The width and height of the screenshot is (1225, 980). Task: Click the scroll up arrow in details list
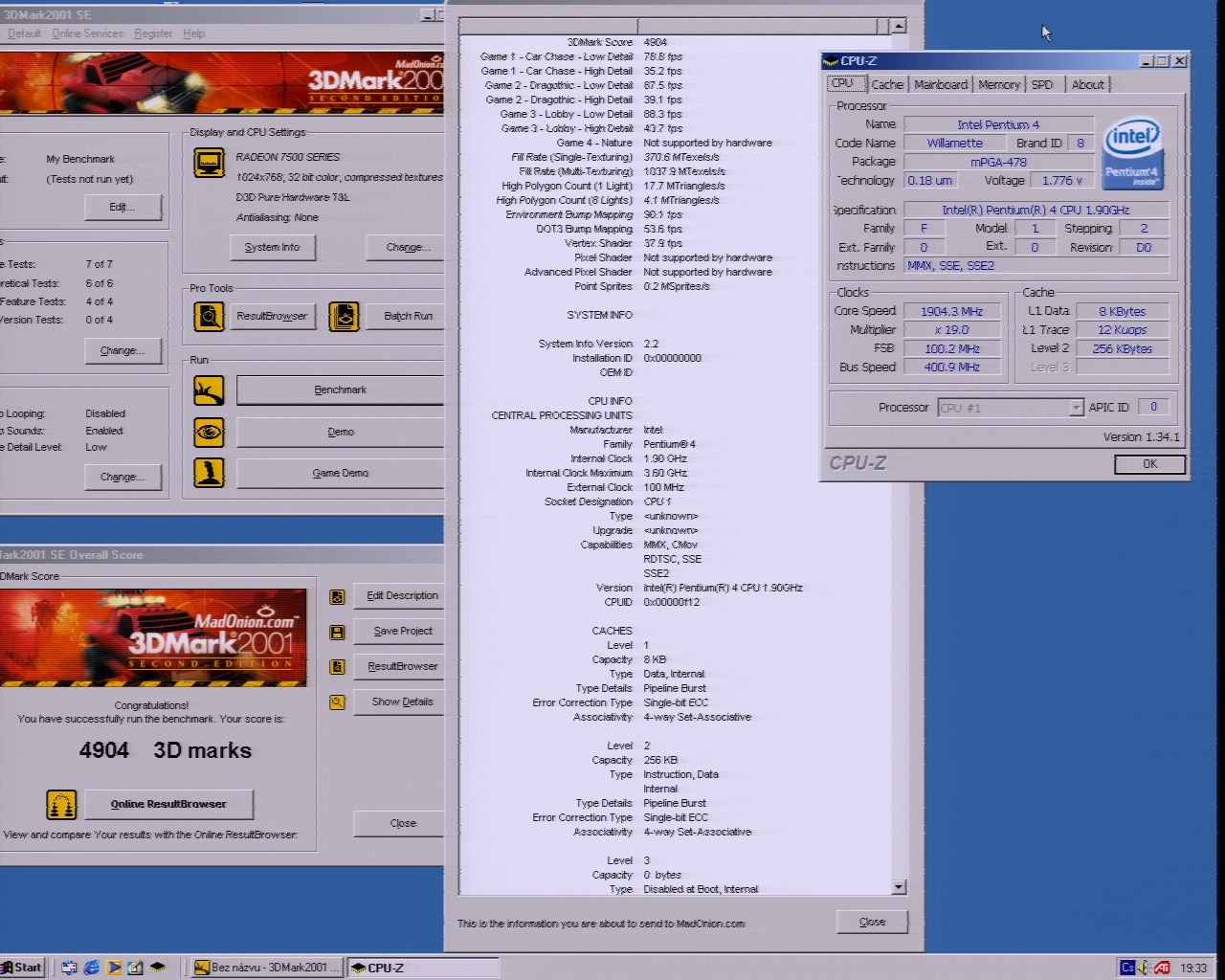coord(898,26)
